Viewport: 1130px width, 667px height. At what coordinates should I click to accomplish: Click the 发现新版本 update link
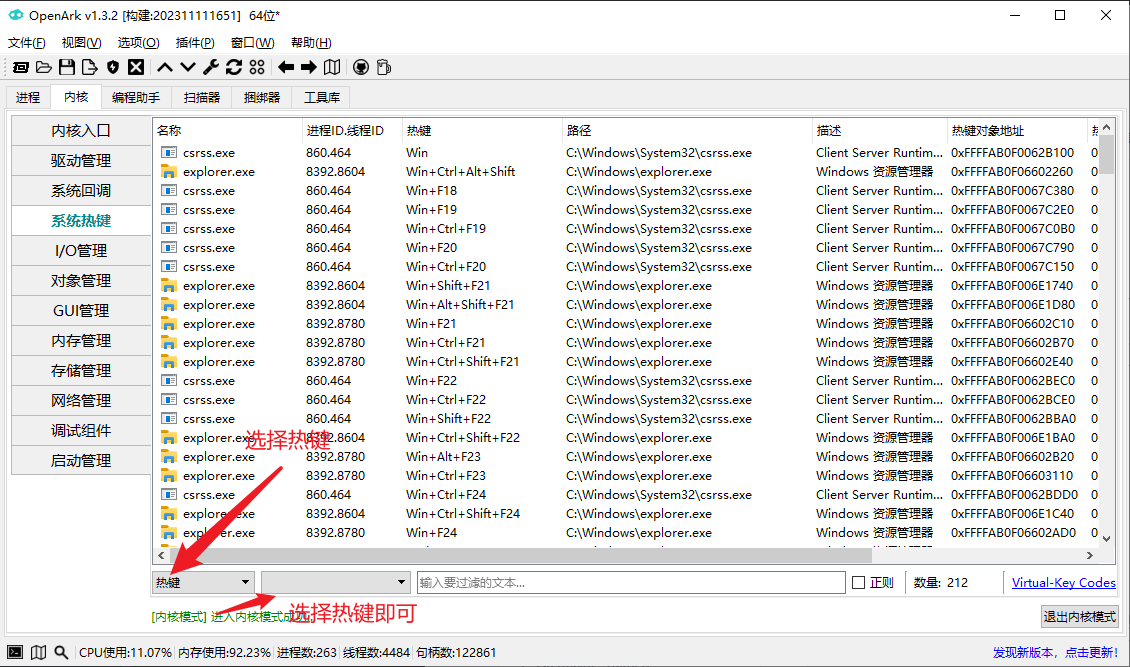1055,652
